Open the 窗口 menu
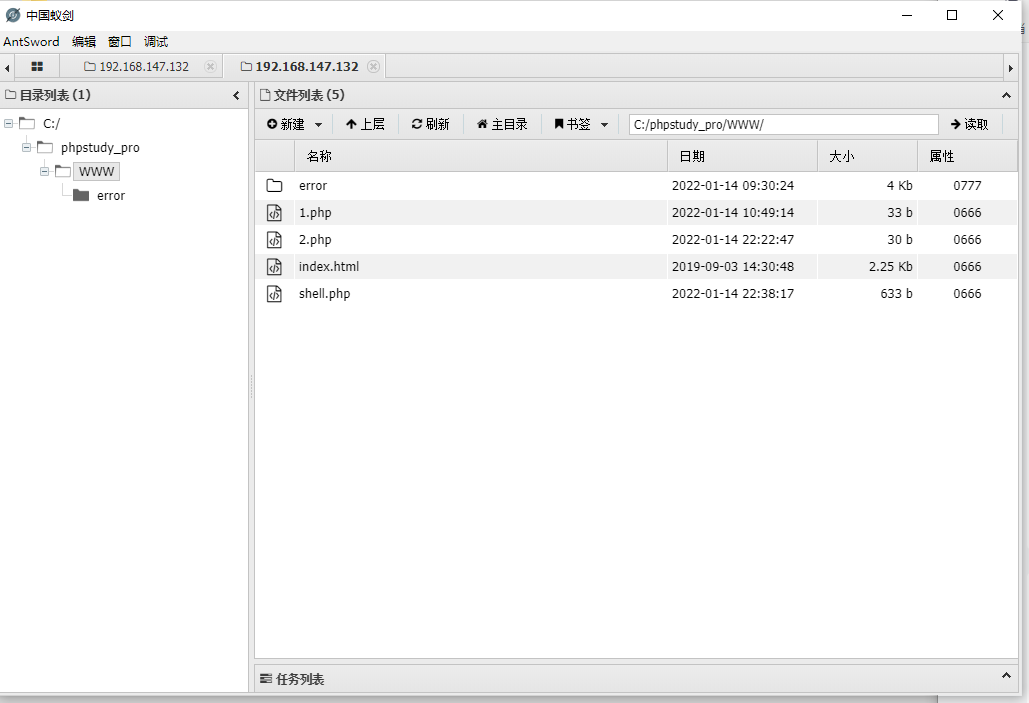1029x703 pixels. pos(119,41)
